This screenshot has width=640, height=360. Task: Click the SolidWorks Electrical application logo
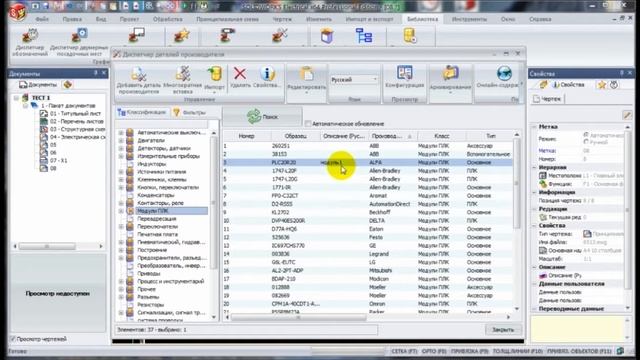17,11
